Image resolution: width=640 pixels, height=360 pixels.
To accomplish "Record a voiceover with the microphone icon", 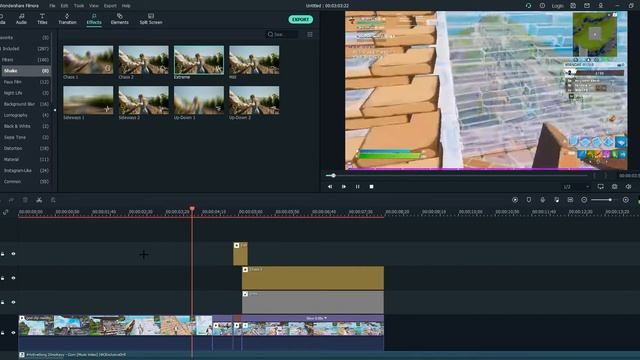I will pos(542,200).
